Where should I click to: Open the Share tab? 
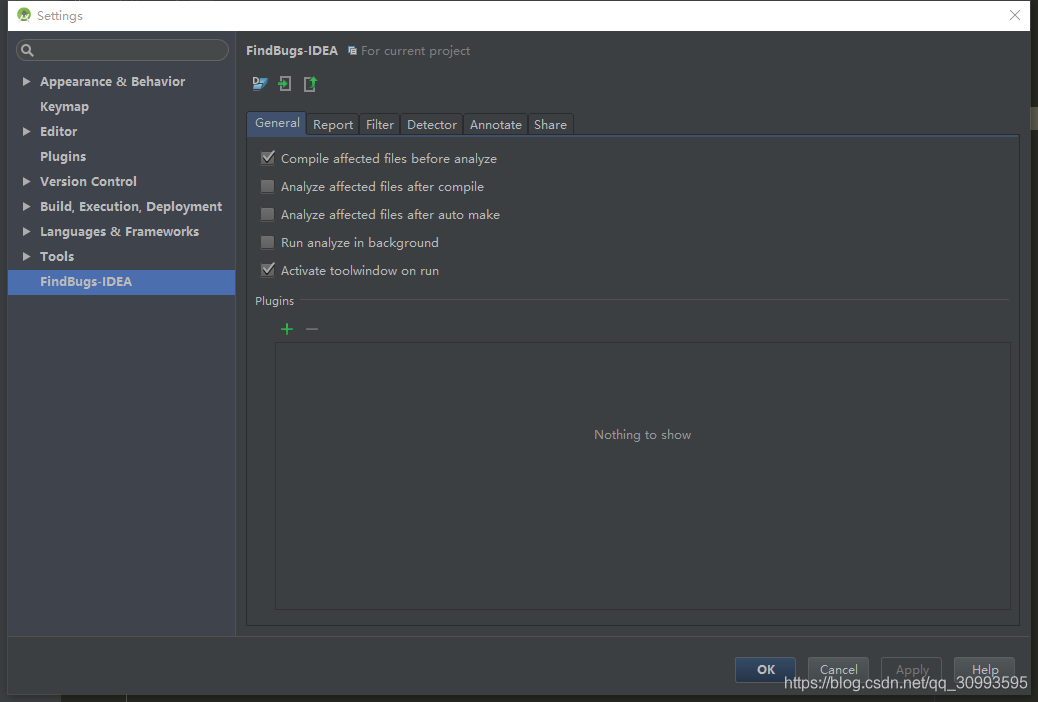[x=550, y=125]
